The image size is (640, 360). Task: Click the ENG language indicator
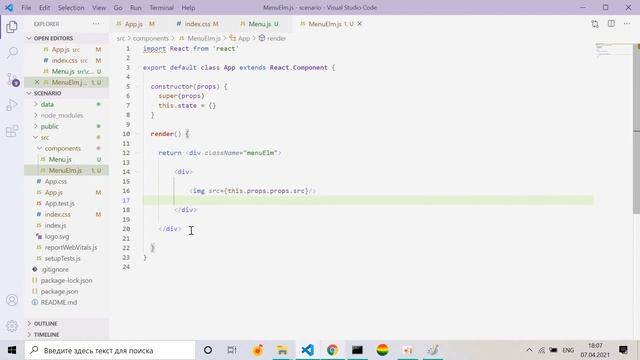point(568,350)
